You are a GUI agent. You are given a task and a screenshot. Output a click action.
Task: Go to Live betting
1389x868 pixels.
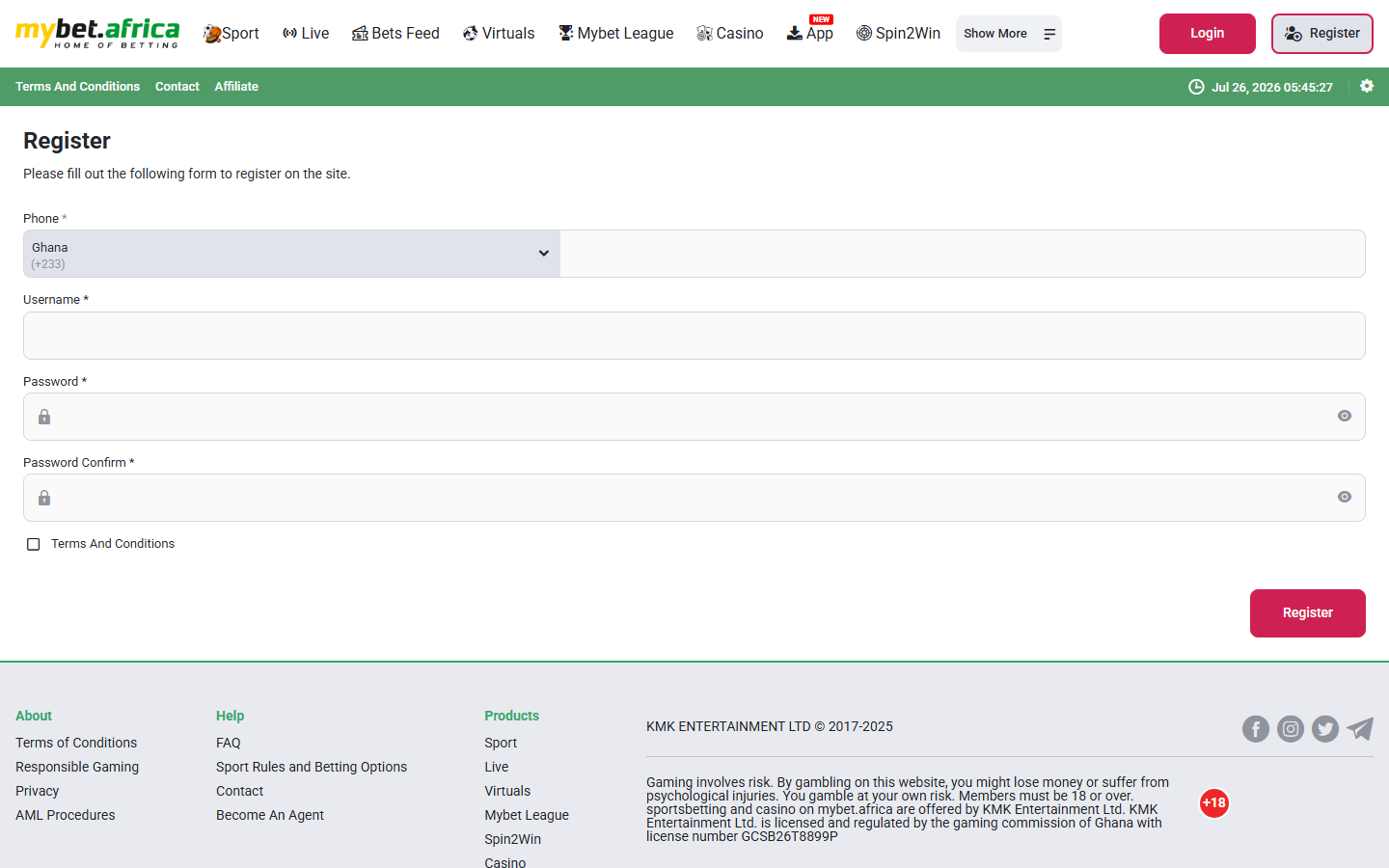coord(305,34)
